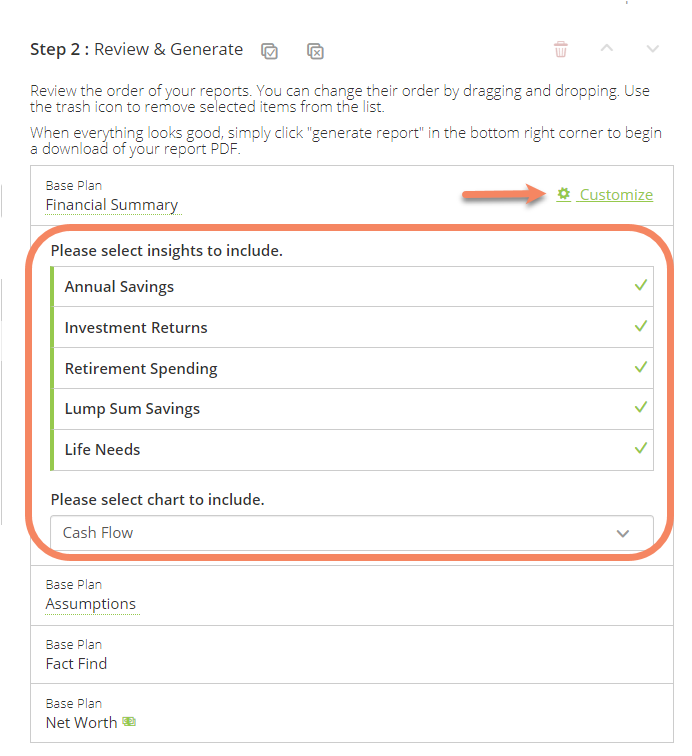This screenshot has width=692, height=756.
Task: Deselect the Retirement Spending insight
Action: click(x=641, y=367)
